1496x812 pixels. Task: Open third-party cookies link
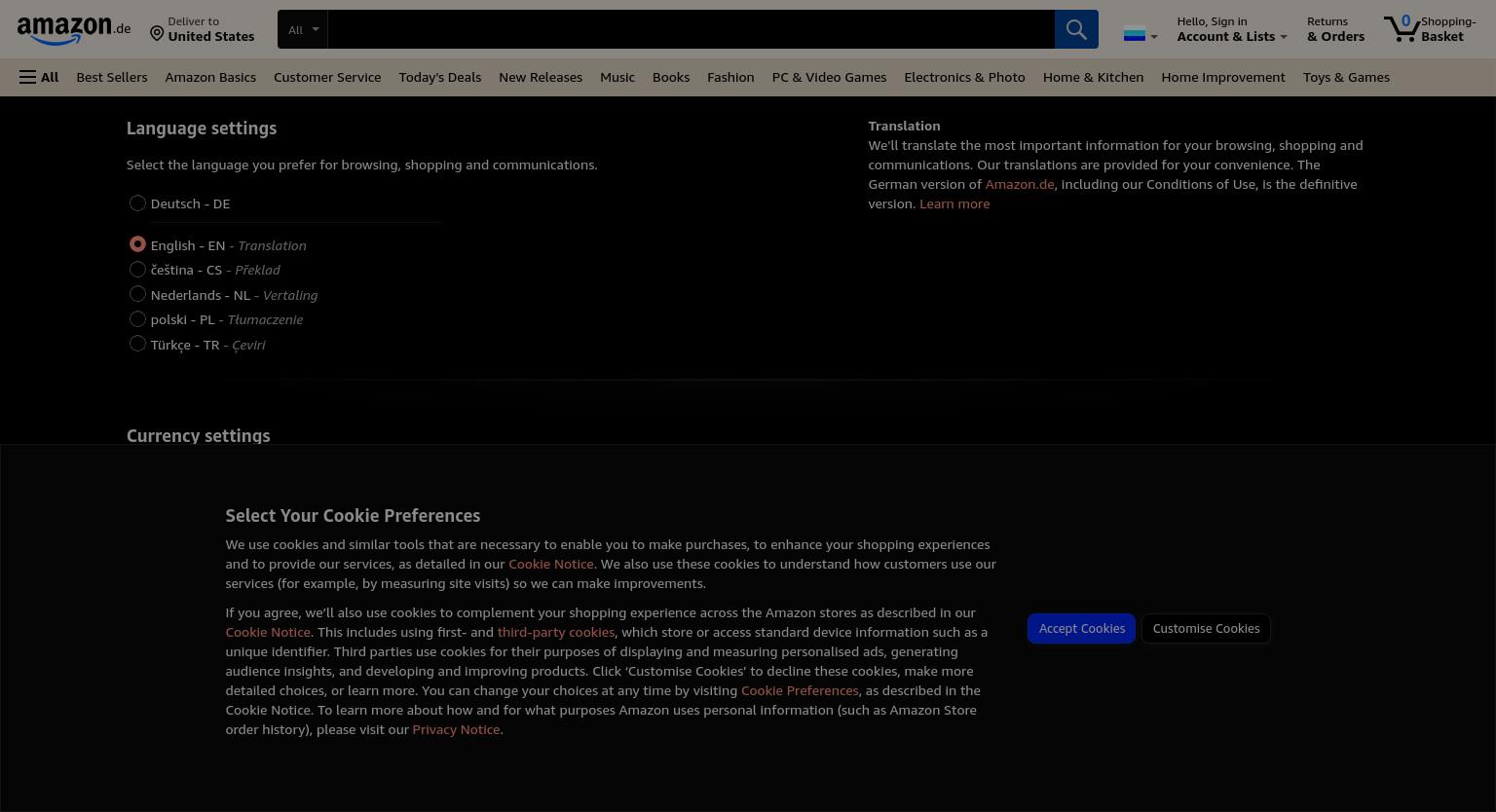(x=556, y=632)
